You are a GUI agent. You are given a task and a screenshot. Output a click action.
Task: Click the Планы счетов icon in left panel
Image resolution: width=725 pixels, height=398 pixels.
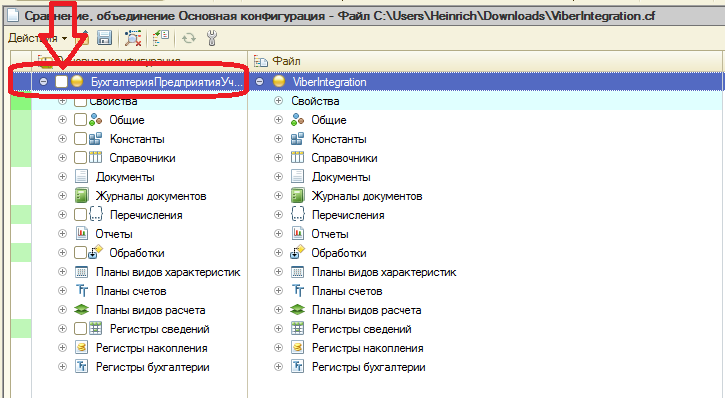[x=82, y=291]
